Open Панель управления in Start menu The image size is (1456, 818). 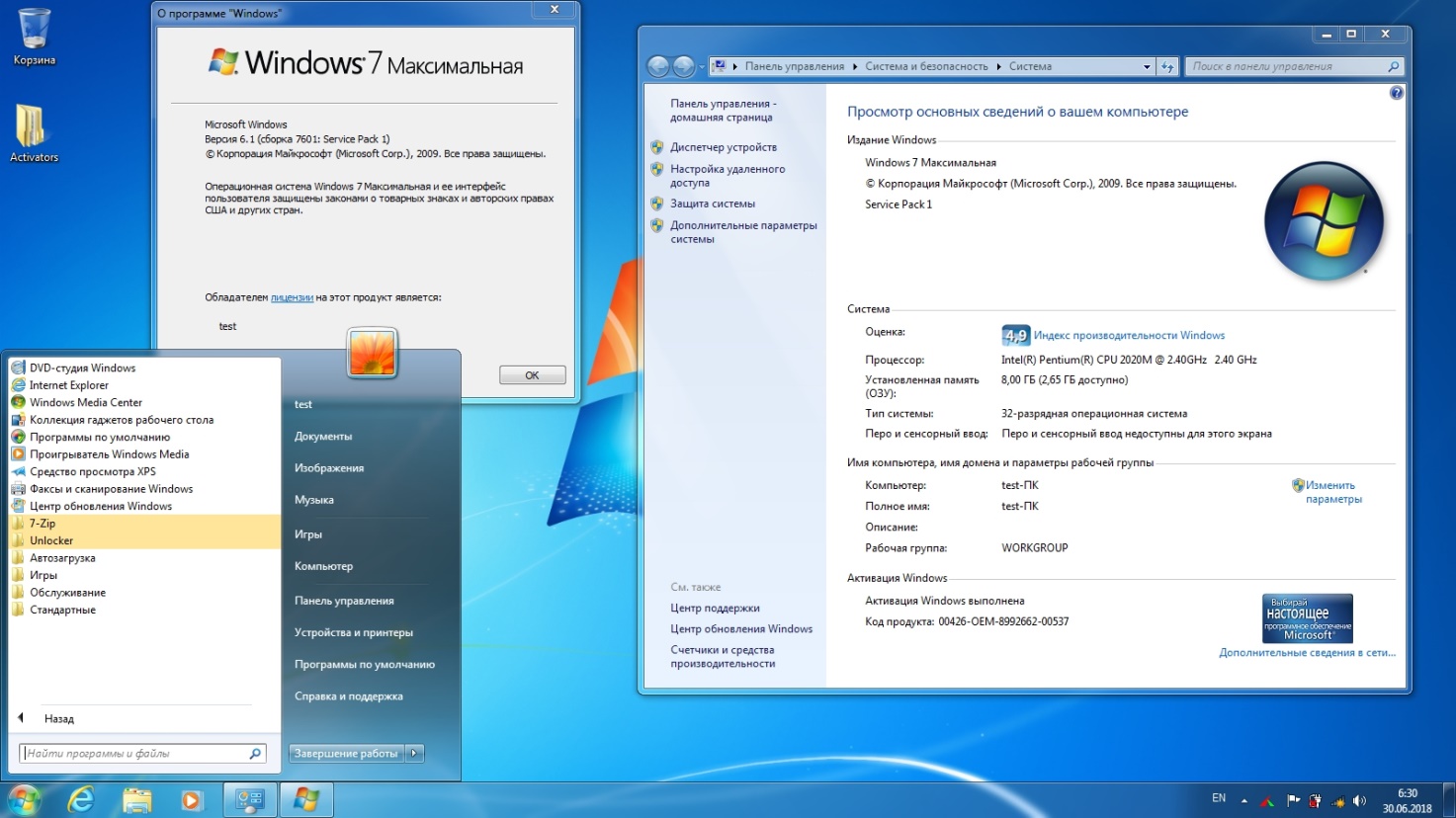(344, 601)
